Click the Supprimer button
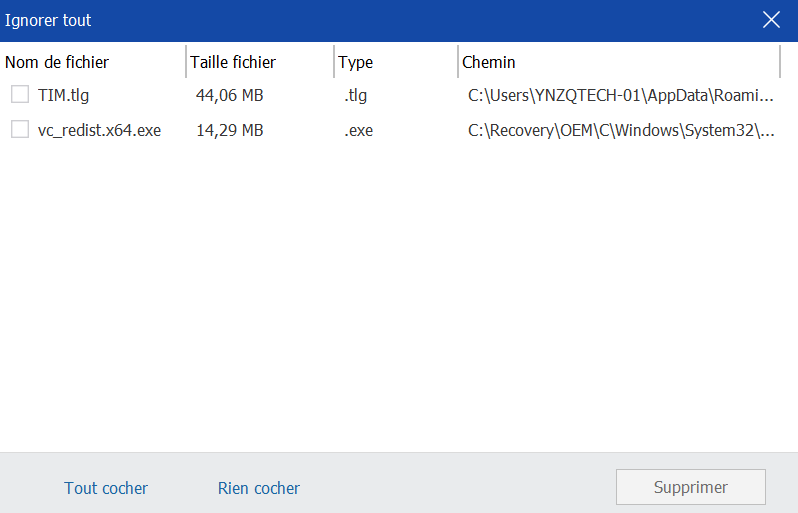 691,487
